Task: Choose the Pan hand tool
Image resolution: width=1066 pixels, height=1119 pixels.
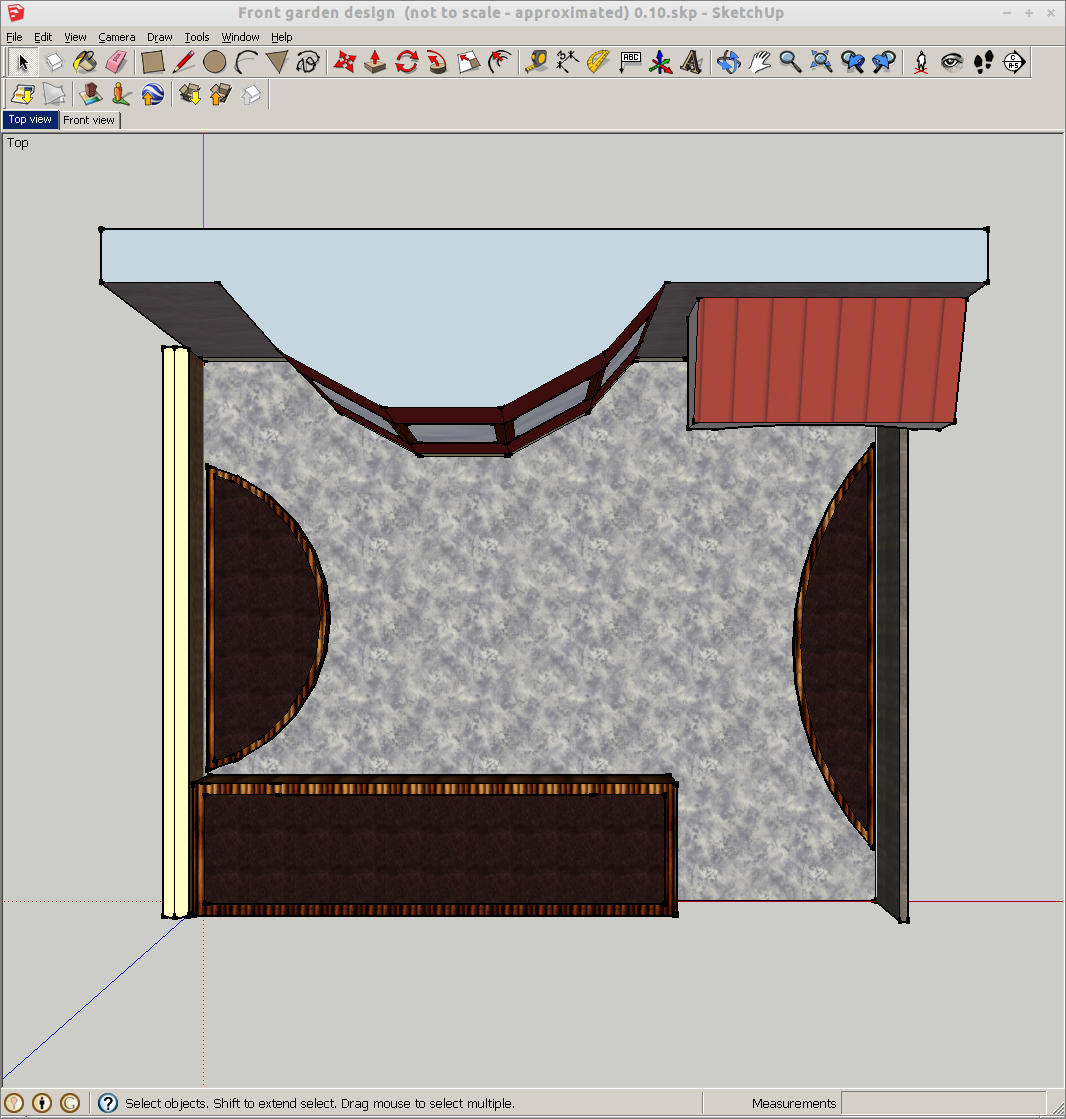Action: 759,62
